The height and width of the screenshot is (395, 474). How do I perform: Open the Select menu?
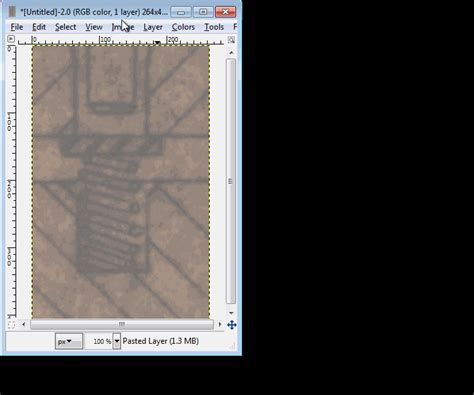click(65, 27)
